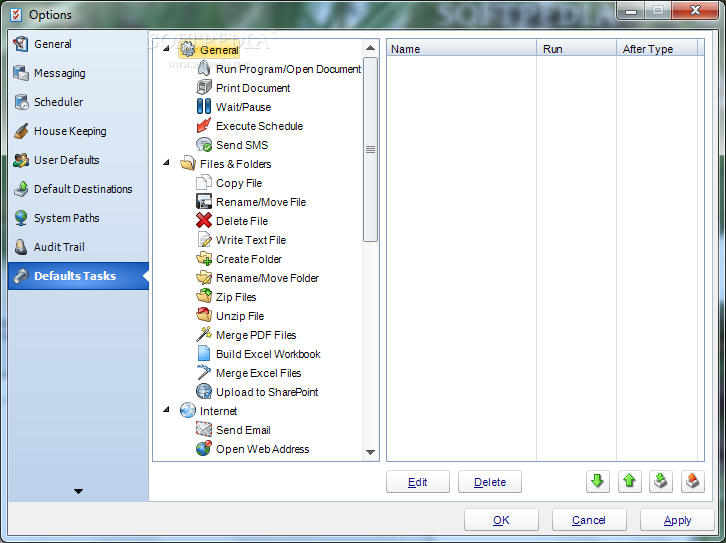
Task: Click the red X Delete File icon
Action: coord(204,221)
